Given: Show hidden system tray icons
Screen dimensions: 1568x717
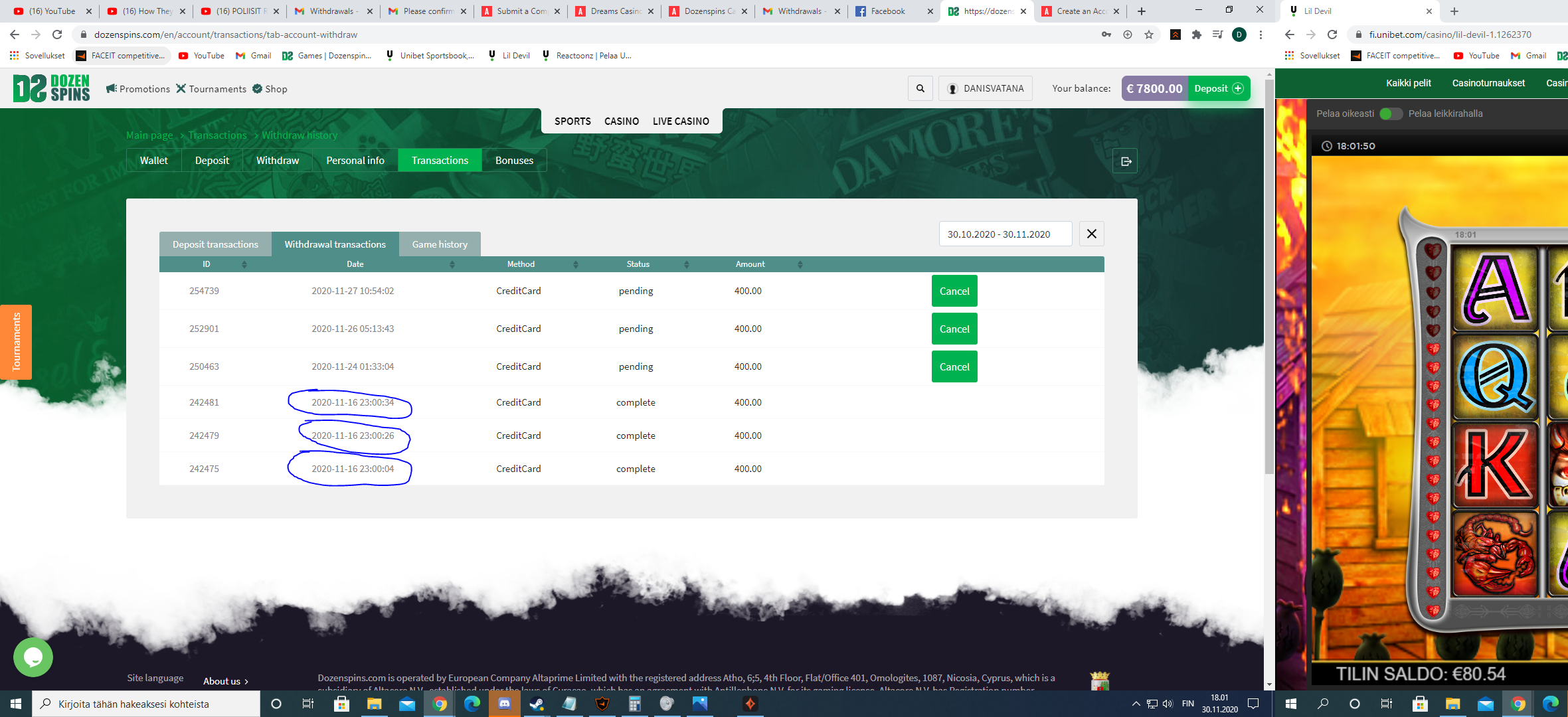Looking at the screenshot, I should [x=1136, y=704].
